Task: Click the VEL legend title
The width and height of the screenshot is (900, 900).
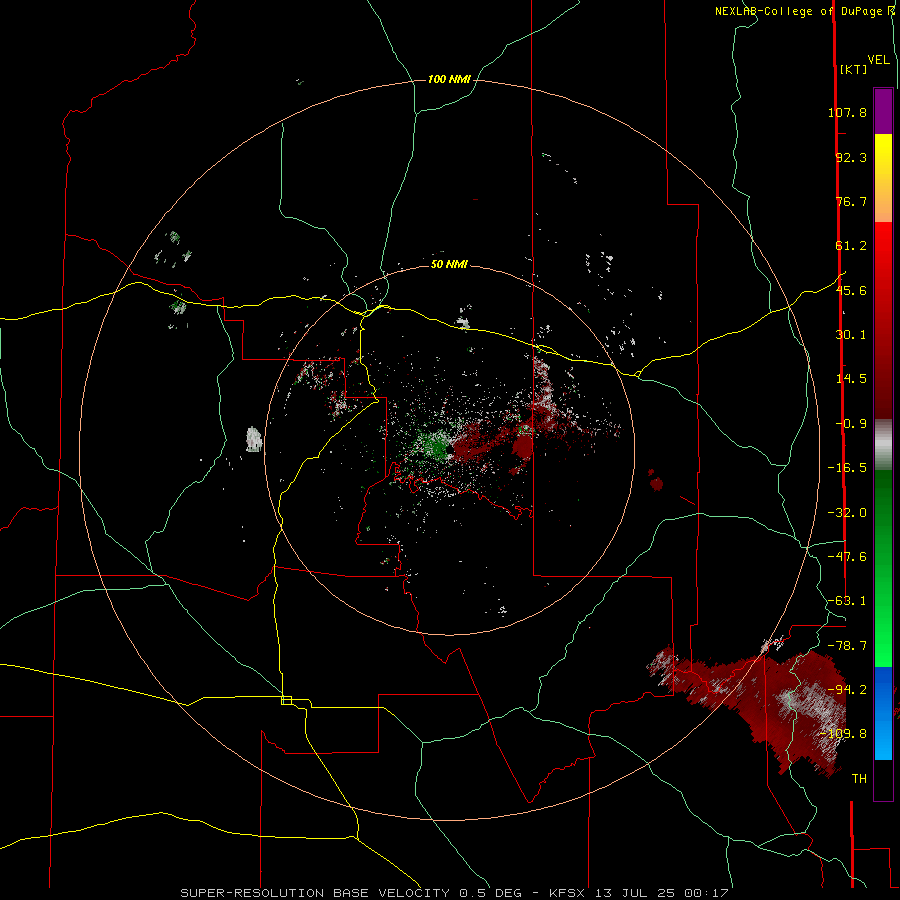Action: (x=878, y=59)
